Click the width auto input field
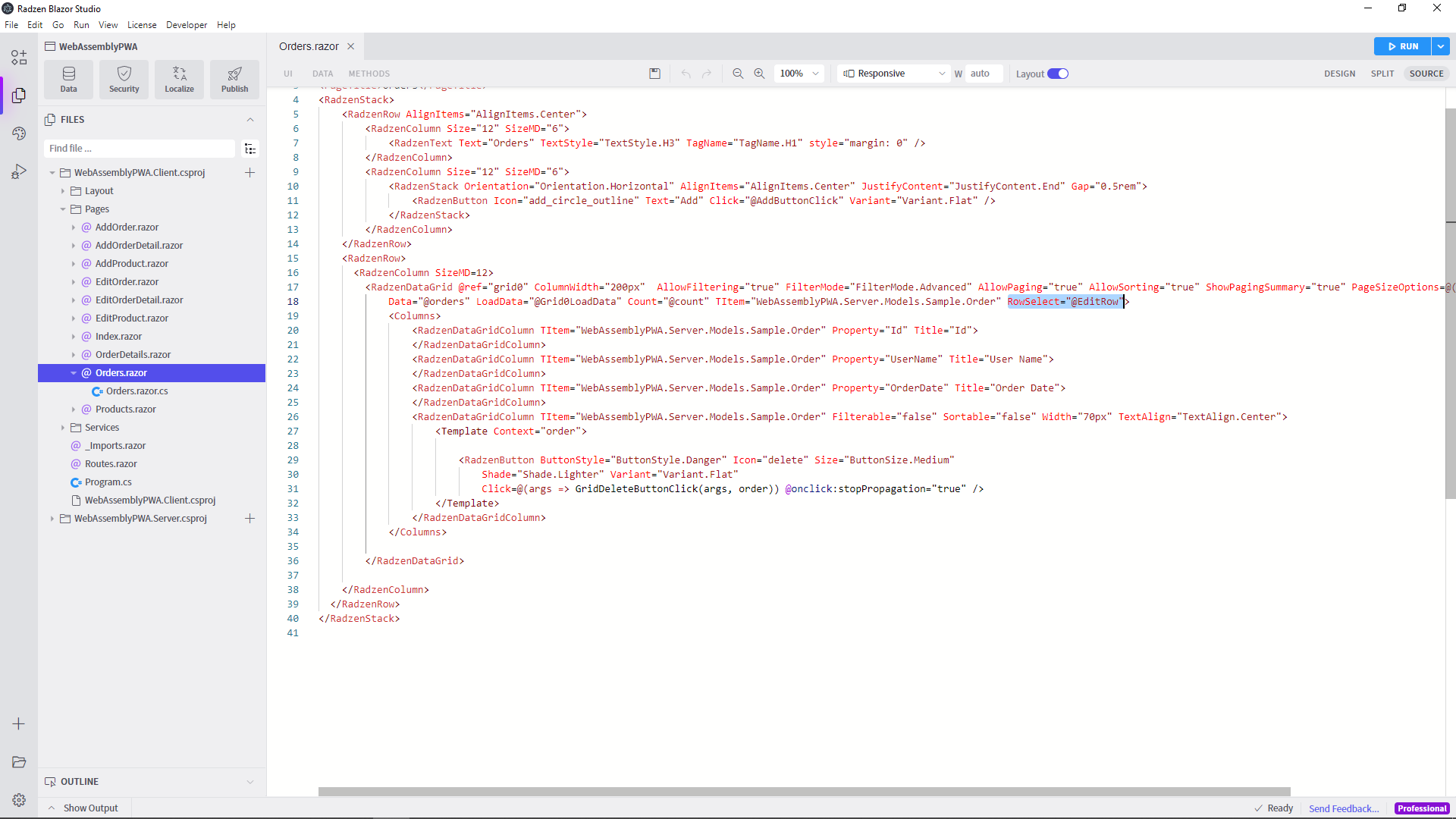 coord(984,74)
